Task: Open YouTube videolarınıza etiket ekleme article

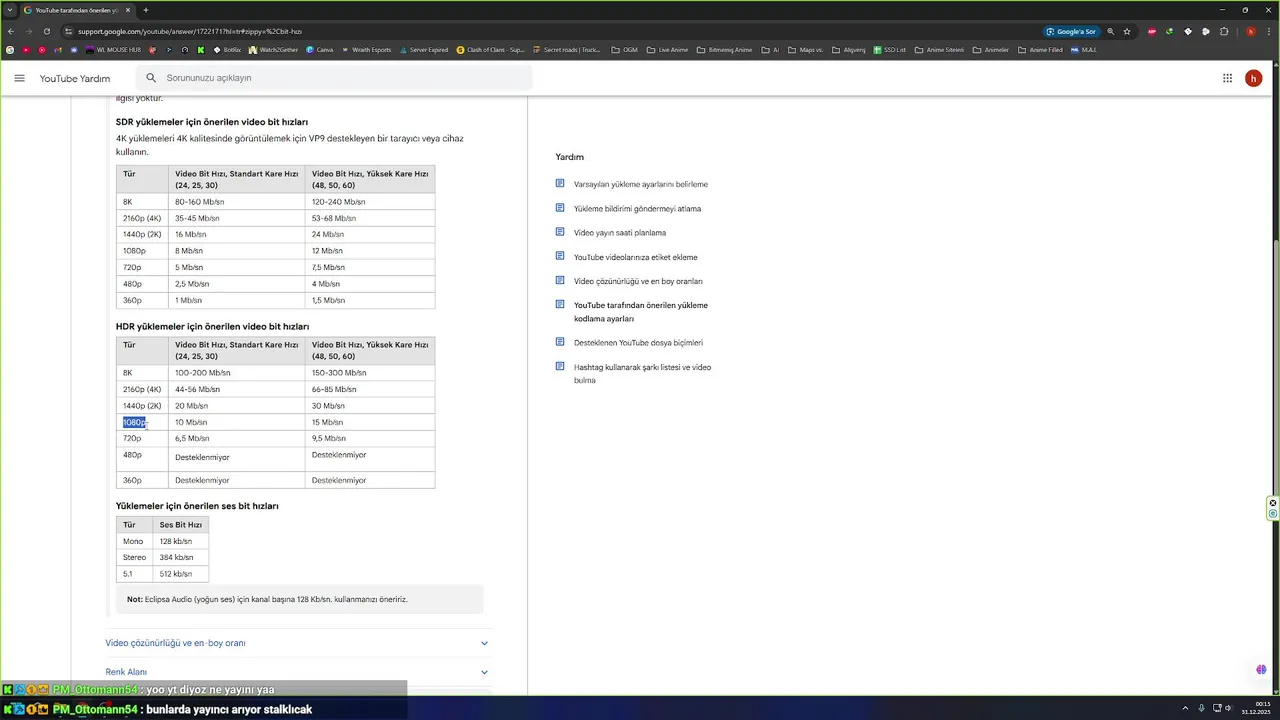Action: [x=636, y=257]
